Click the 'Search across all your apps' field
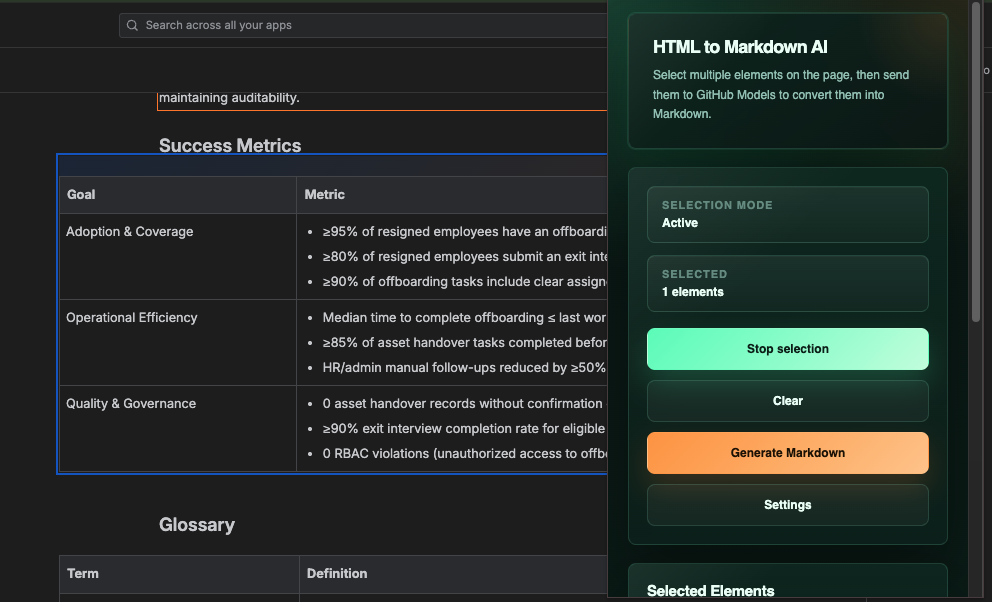 (364, 25)
